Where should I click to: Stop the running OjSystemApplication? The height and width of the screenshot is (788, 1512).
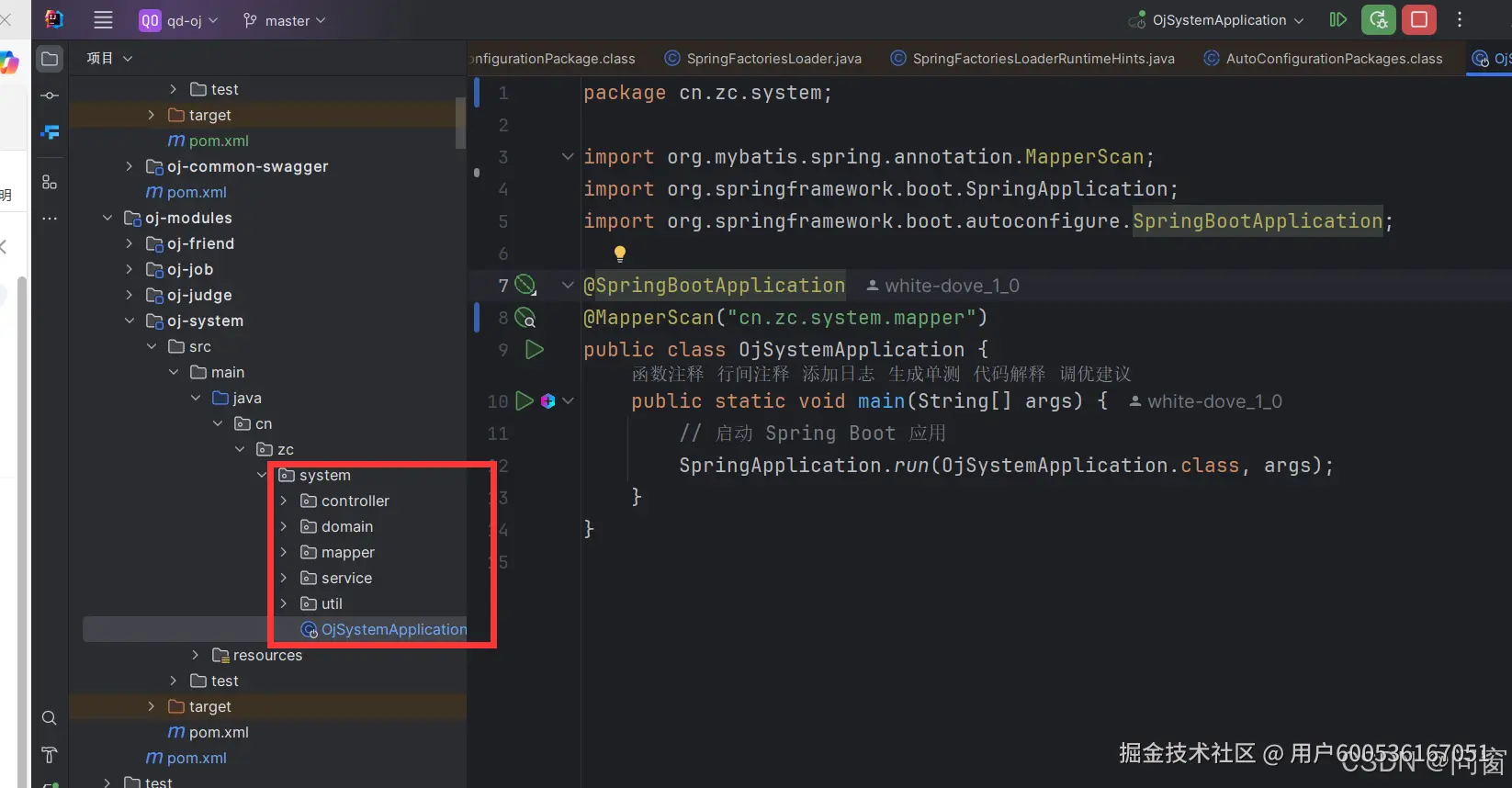pyautogui.click(x=1419, y=19)
